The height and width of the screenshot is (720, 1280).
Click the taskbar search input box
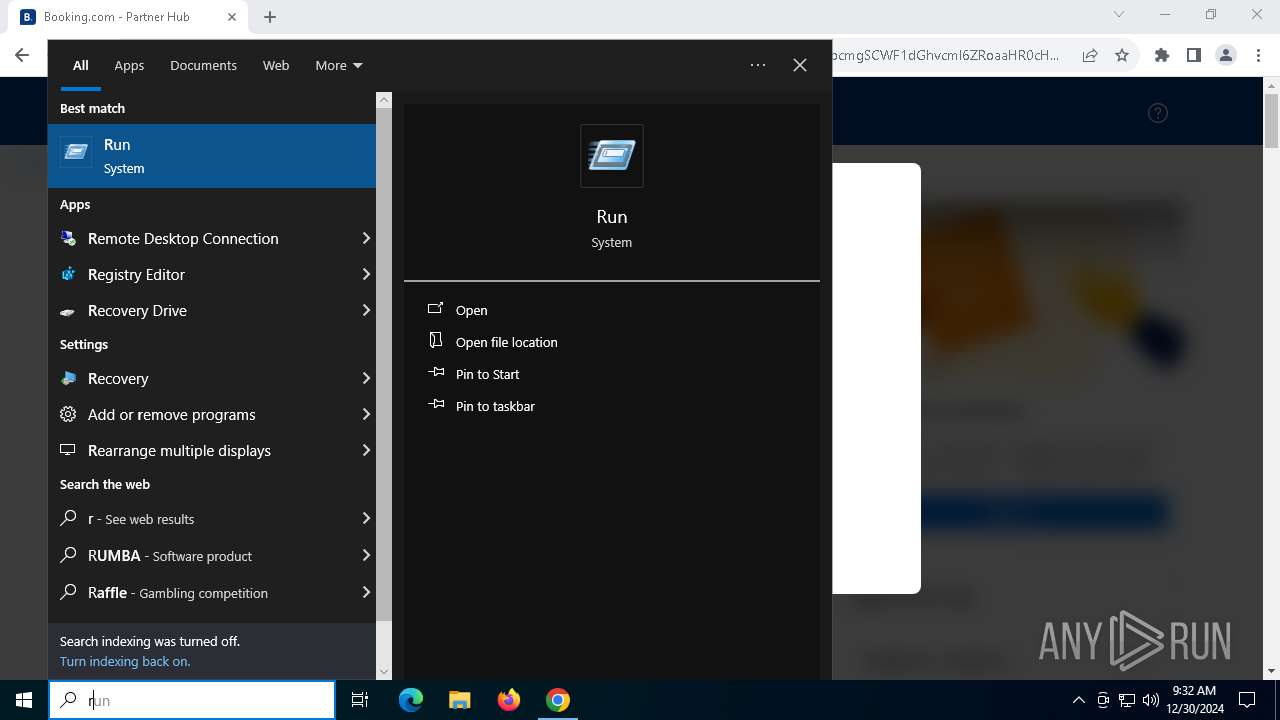(192, 700)
